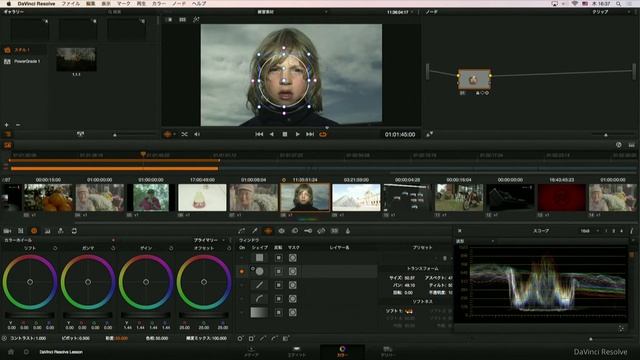Switch to the Media page tab

(251, 352)
